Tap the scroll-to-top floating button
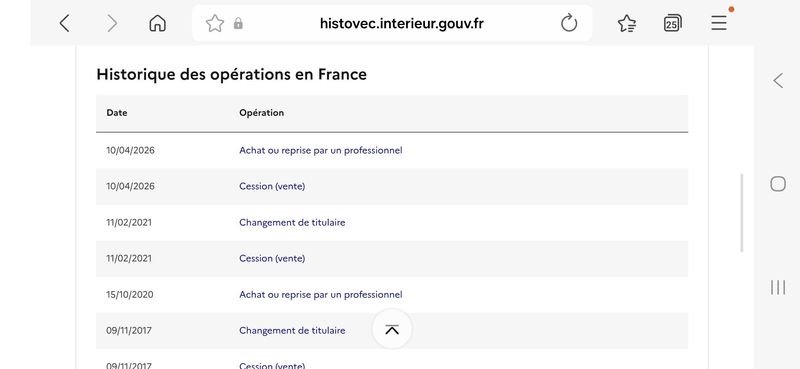The image size is (800, 369). (392, 329)
